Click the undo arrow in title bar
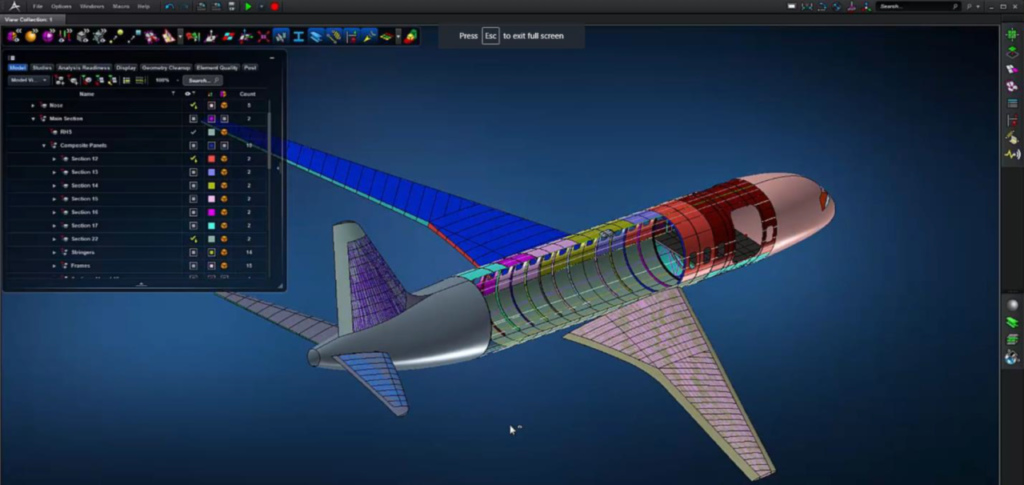1024x485 pixels. [x=170, y=7]
